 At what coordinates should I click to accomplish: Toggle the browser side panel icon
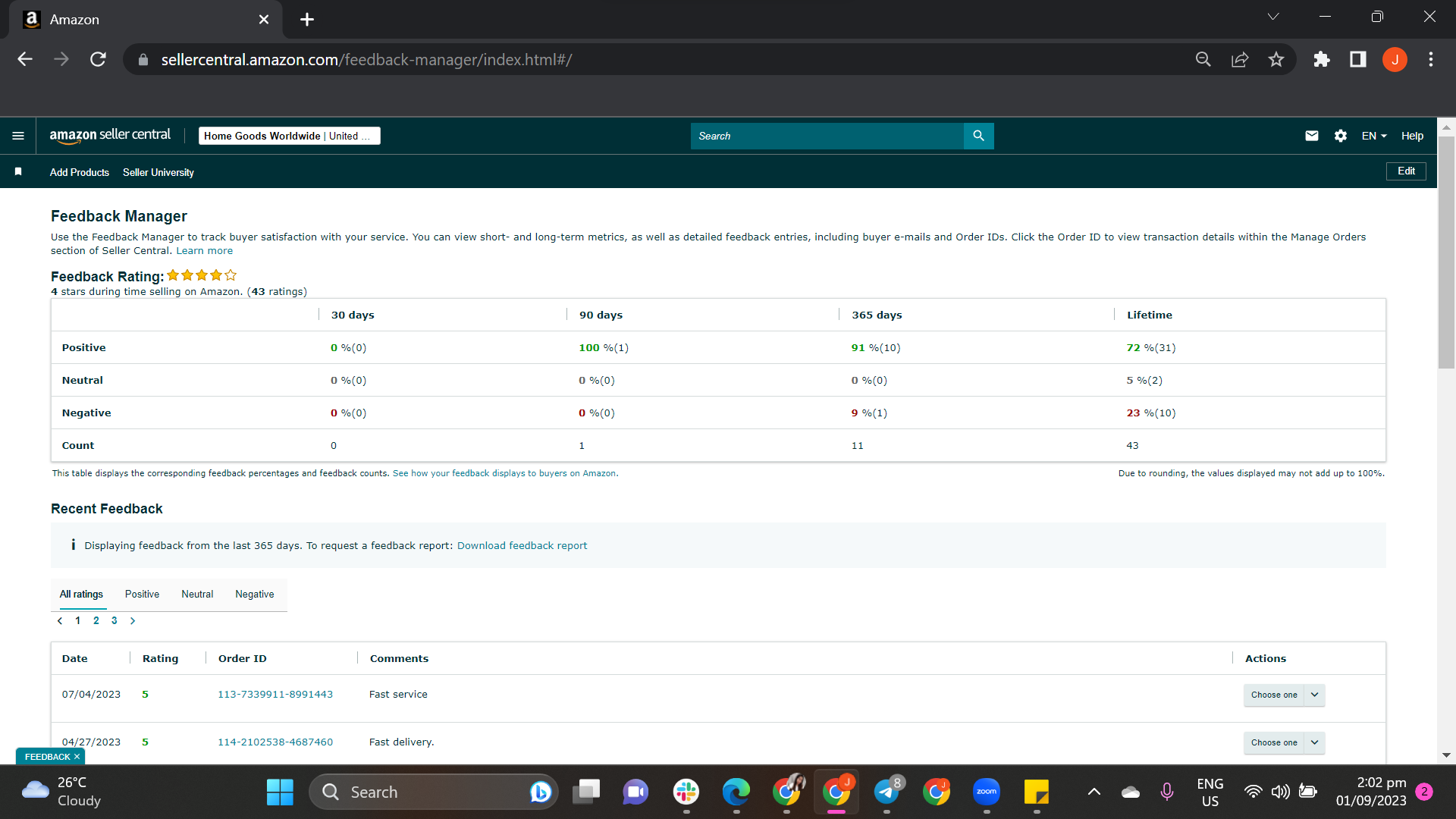click(1358, 59)
